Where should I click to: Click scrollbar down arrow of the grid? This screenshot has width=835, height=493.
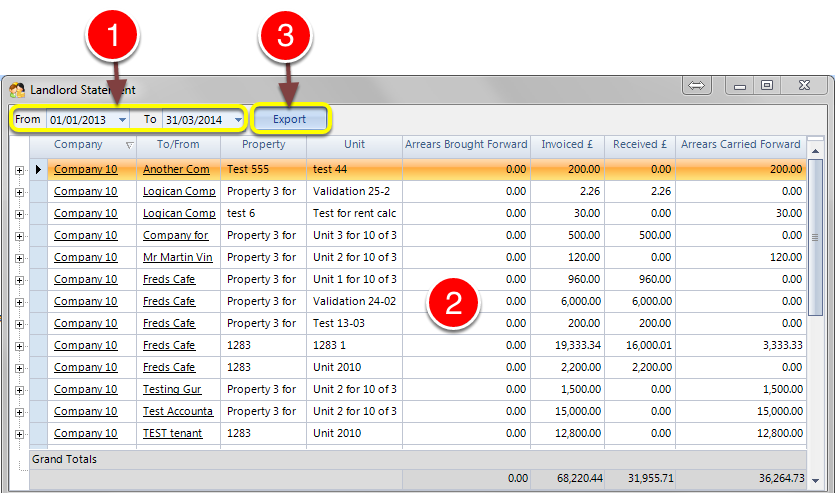click(815, 481)
